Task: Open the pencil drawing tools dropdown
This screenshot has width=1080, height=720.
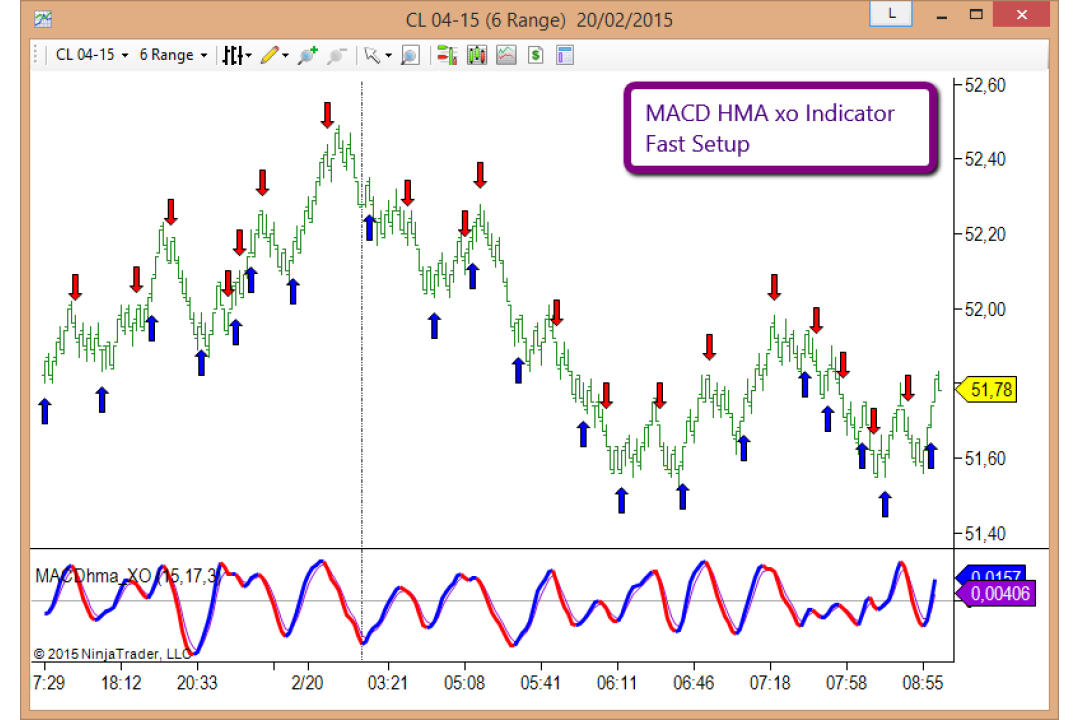Action: pos(274,55)
